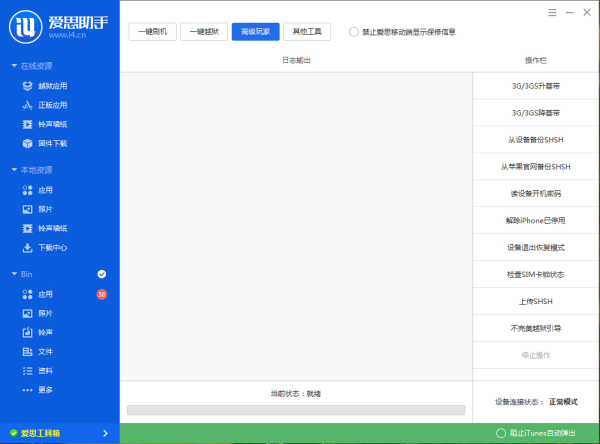Collapse the Bin device section
The width and height of the screenshot is (600, 444).
14,274
